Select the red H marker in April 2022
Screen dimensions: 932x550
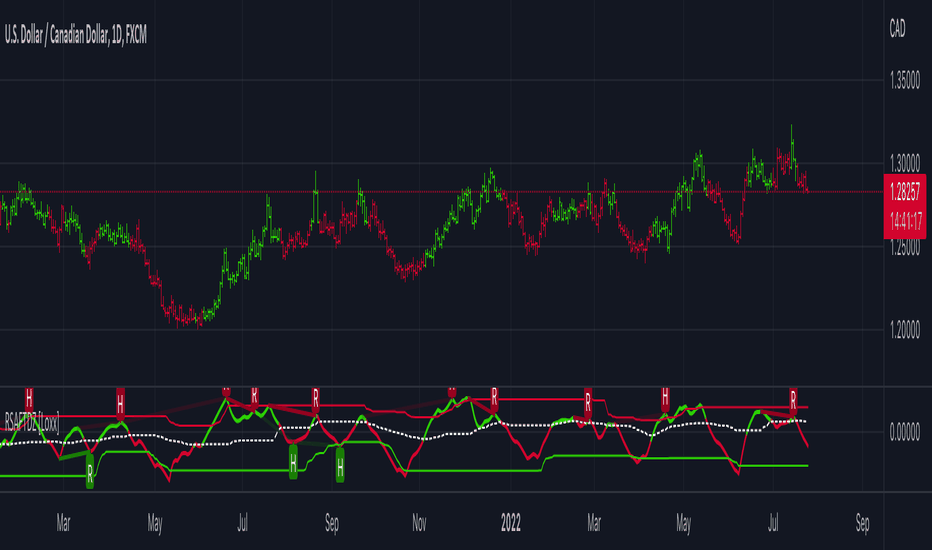coord(665,398)
